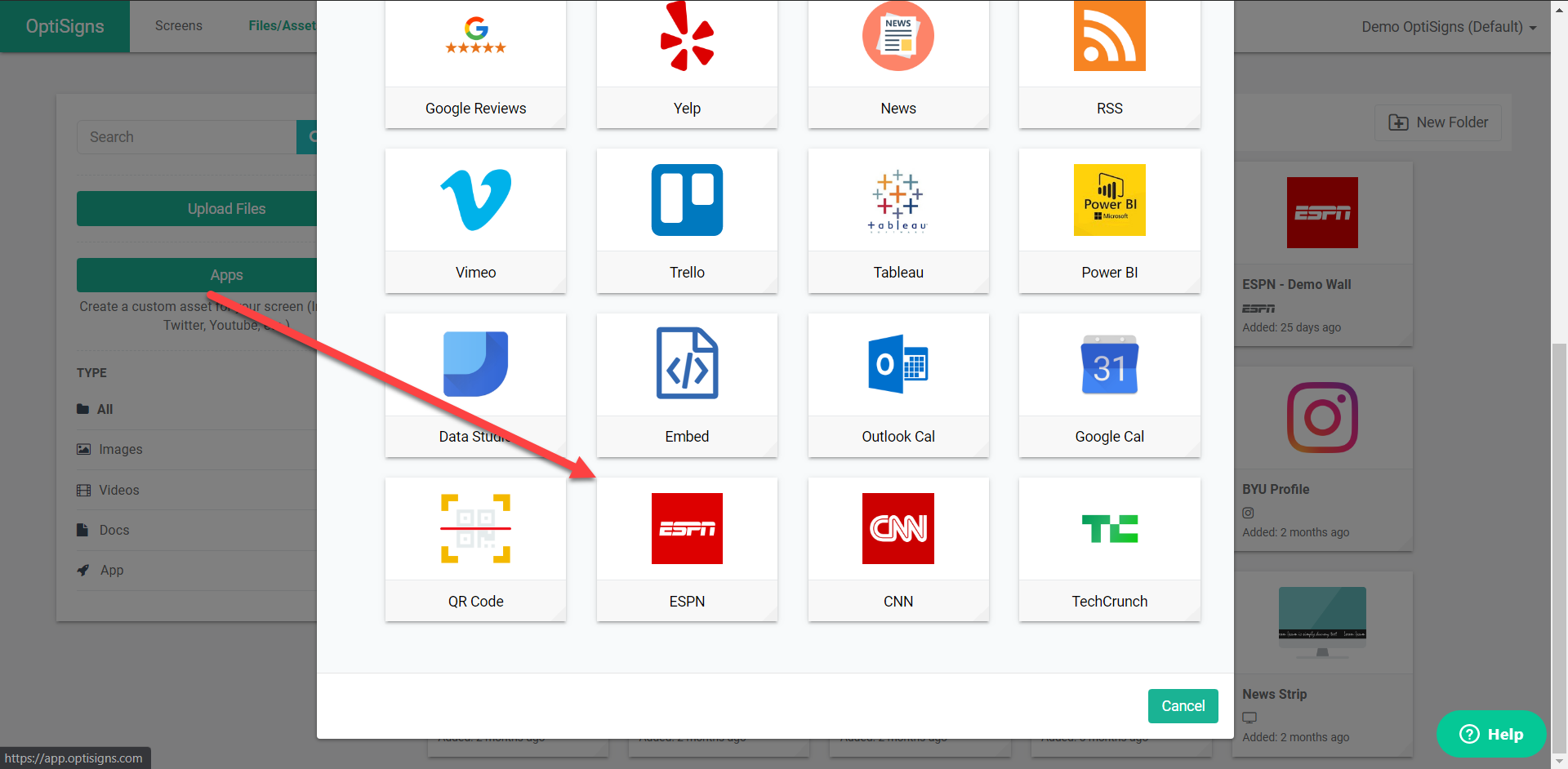Expand the Demo OptiSigns account dropdown

pyautogui.click(x=1449, y=27)
